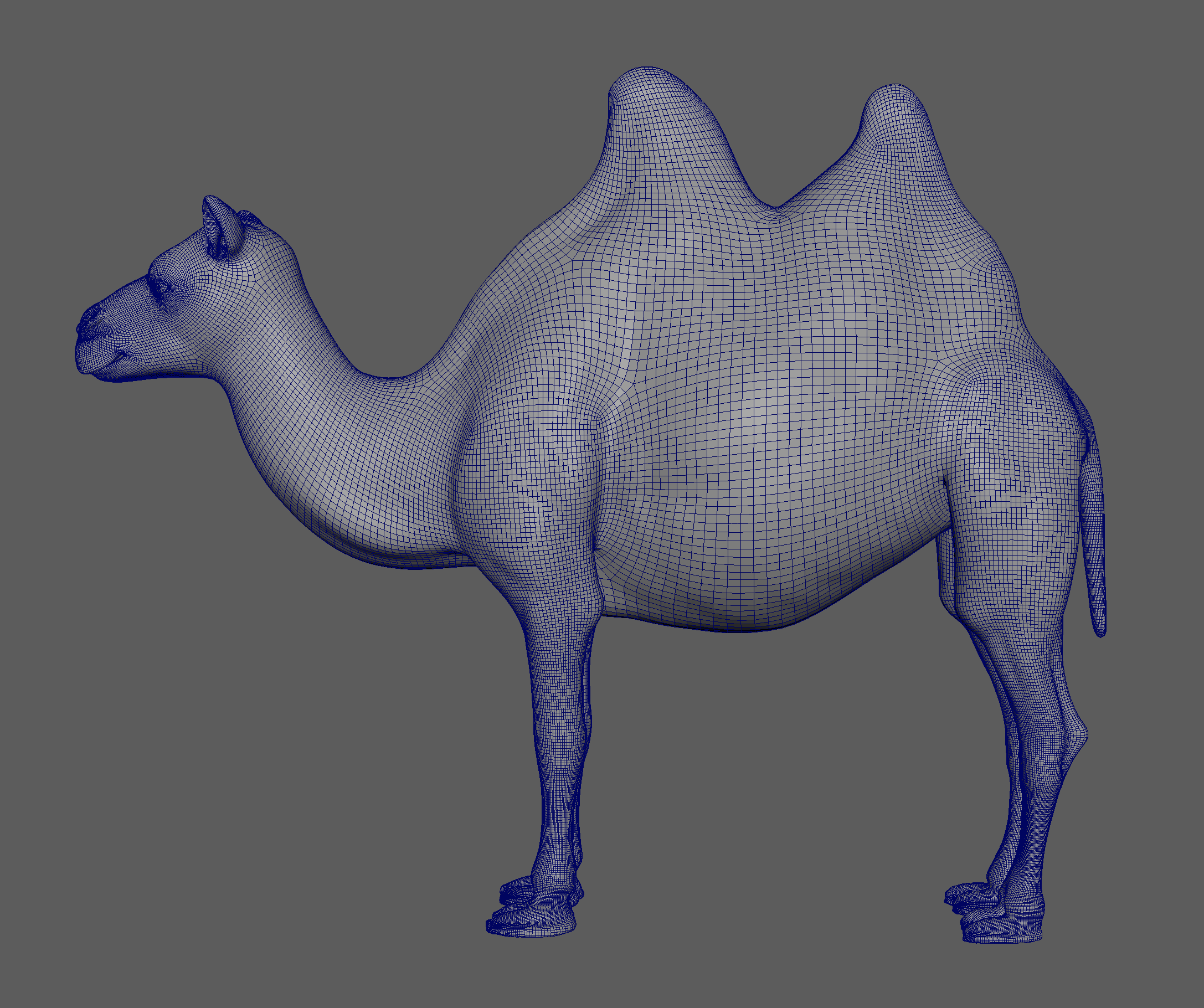The width and height of the screenshot is (1204, 1008).
Task: Select the top of the front hump
Action: (x=648, y=74)
